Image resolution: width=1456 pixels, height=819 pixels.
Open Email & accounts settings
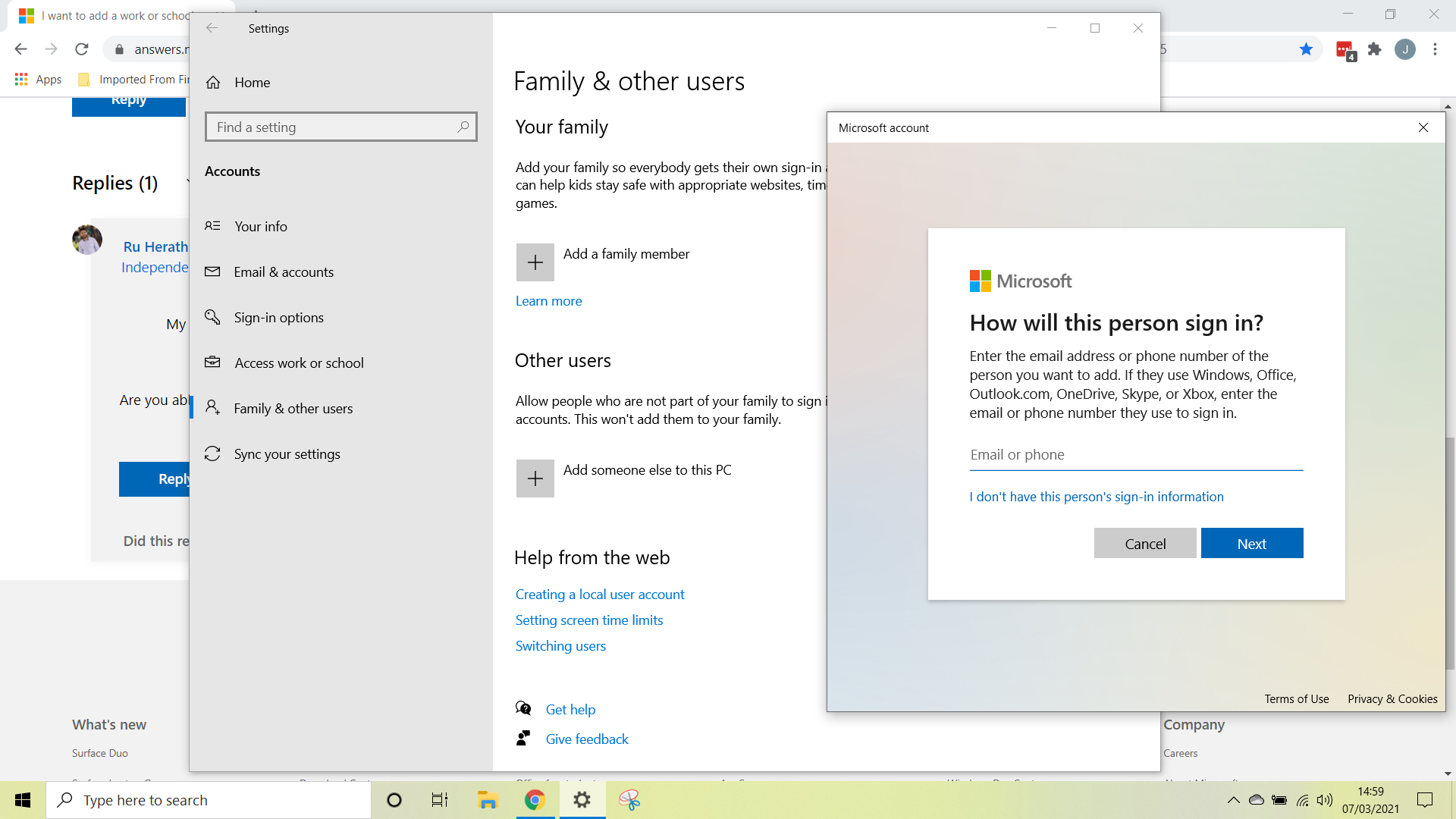coord(284,272)
